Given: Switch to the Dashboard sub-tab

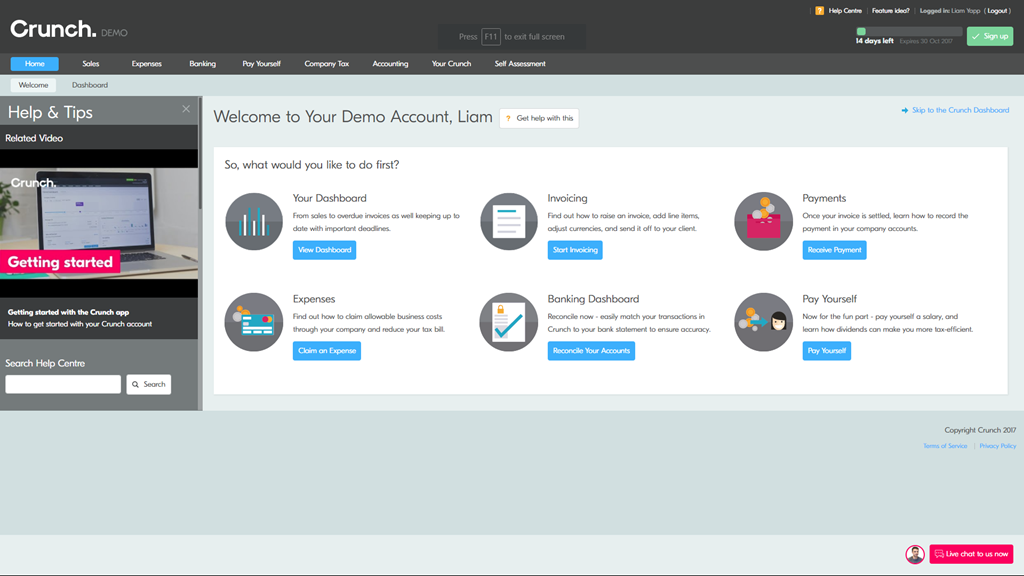Looking at the screenshot, I should 90,85.
